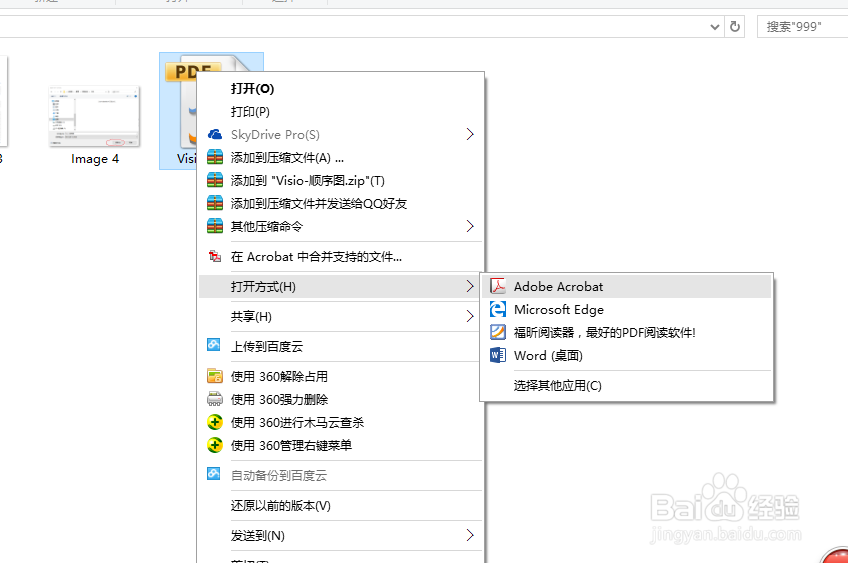Choose 打开(O) from the context menu
This screenshot has height=563, width=848.
point(341,89)
